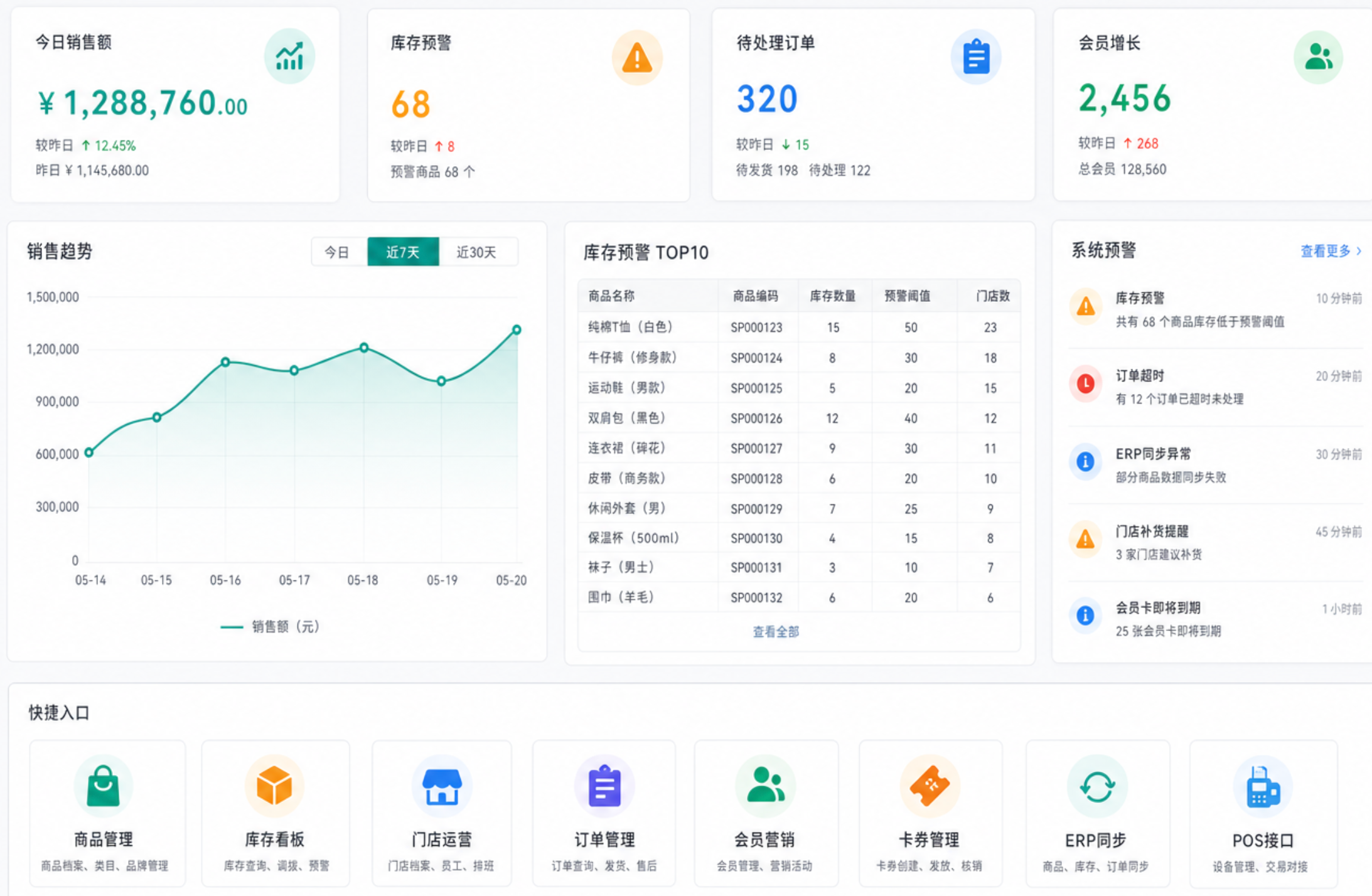The width and height of the screenshot is (1372, 896).
Task: Open the POS接口 terminal icon
Action: (1263, 787)
